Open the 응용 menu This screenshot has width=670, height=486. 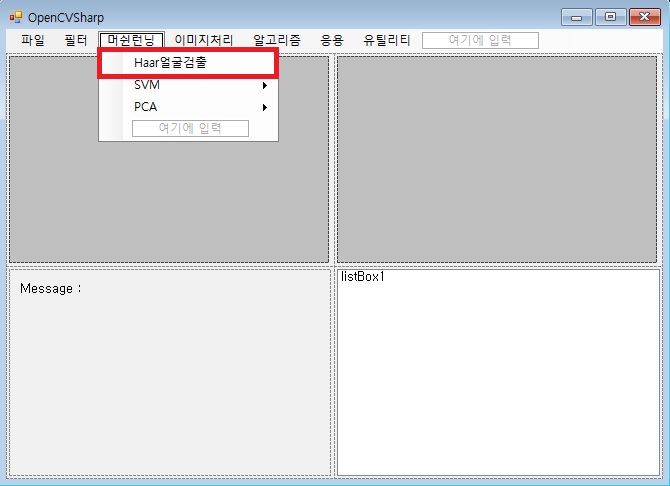point(332,40)
